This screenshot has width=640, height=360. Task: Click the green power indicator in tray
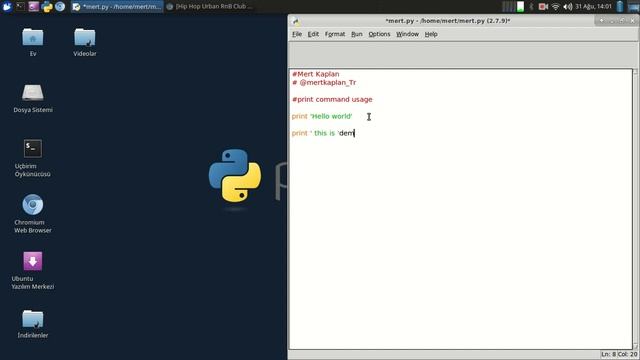pos(520,7)
